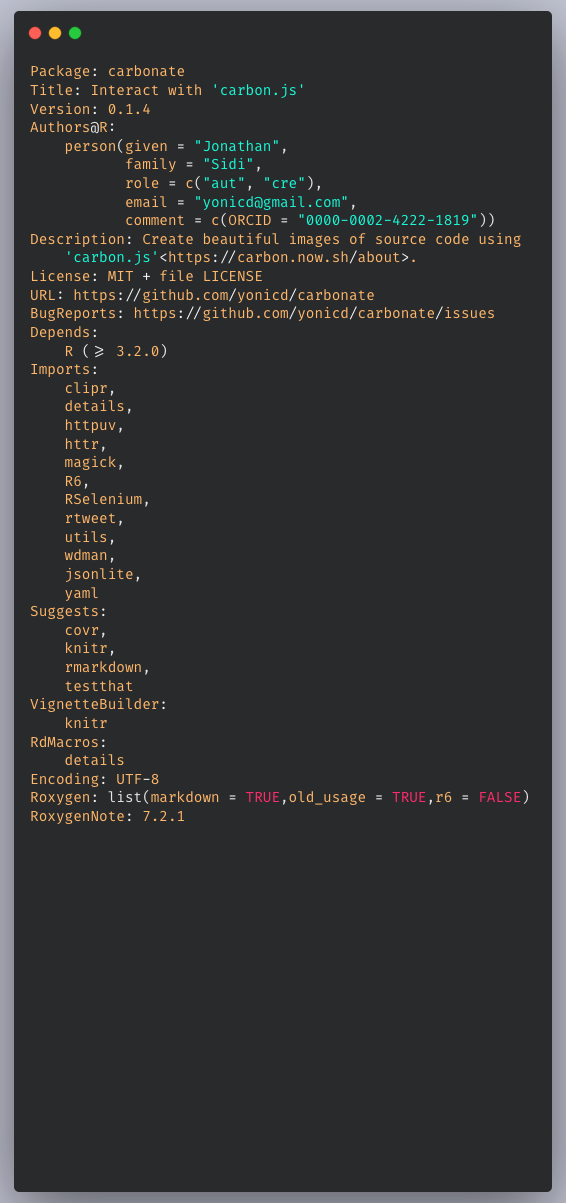Click the pink FALSE value for r6
The height and width of the screenshot is (1203, 566).
click(500, 797)
